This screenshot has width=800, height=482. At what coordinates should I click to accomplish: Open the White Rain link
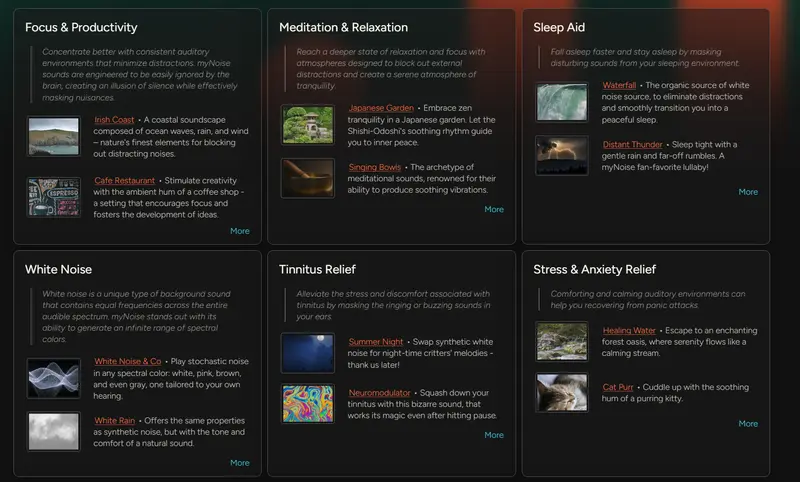(114, 421)
